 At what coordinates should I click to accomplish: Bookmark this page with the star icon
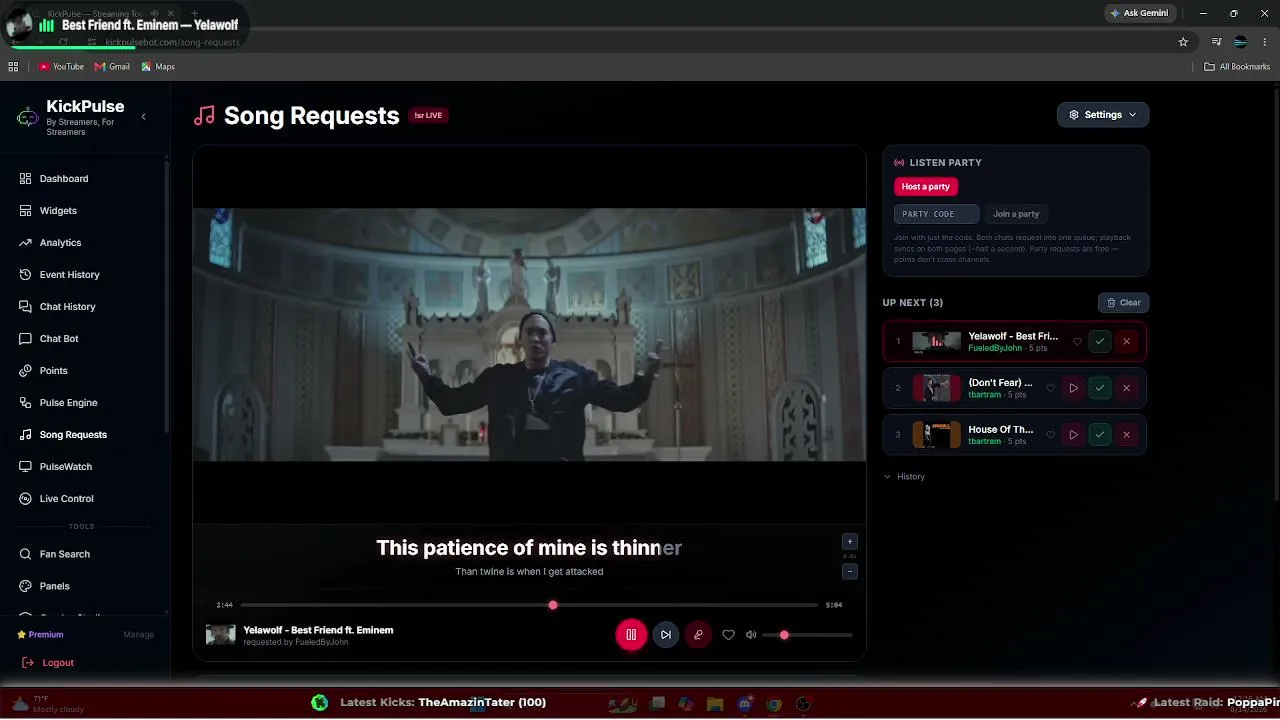point(1183,42)
